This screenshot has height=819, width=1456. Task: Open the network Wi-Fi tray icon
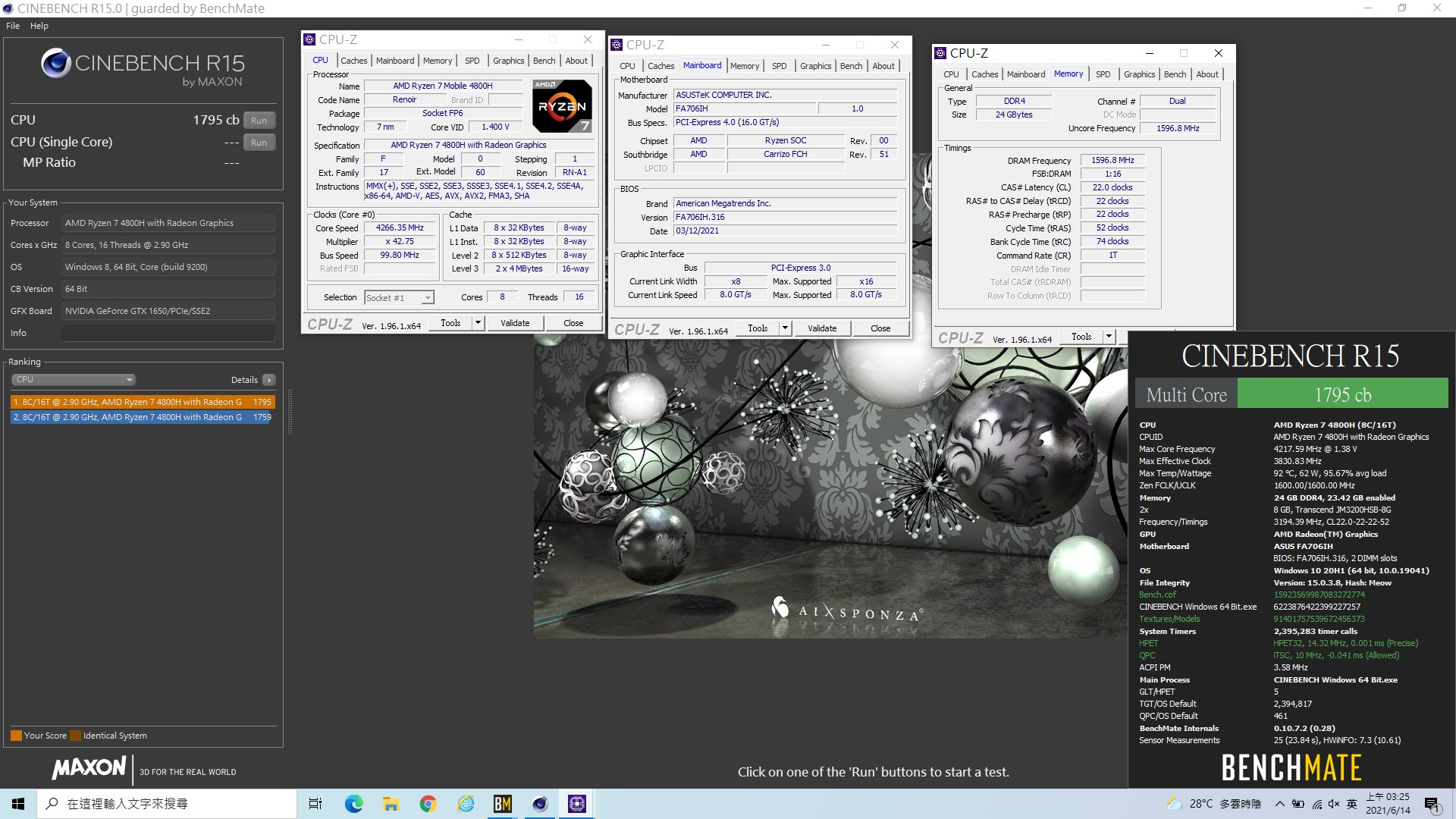click(x=1316, y=804)
